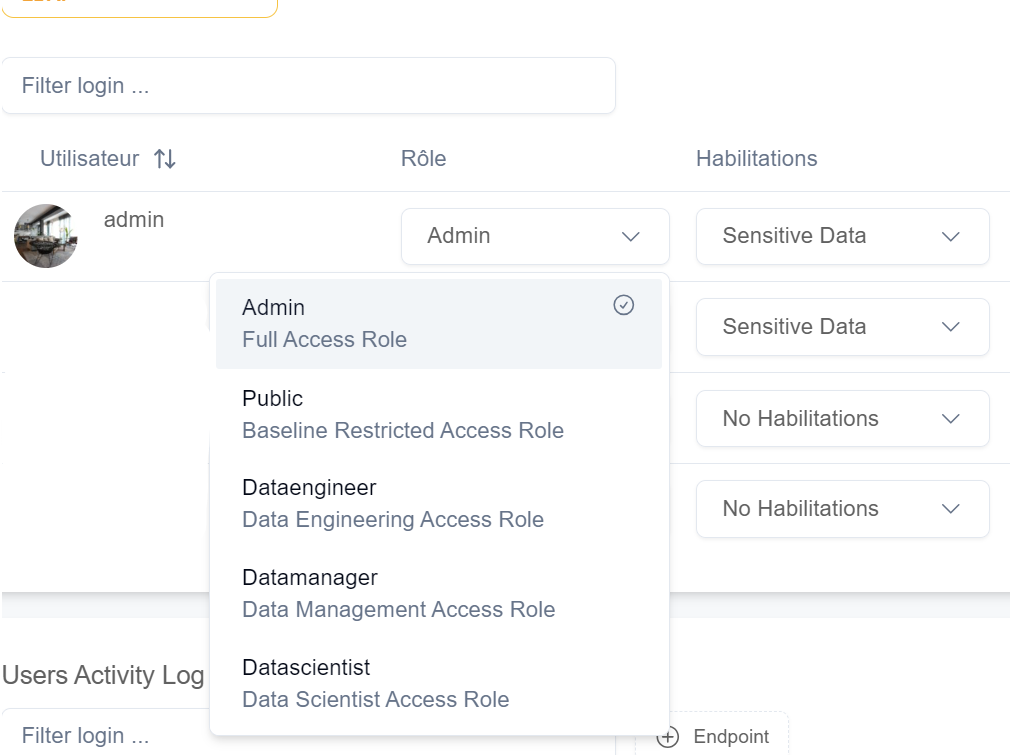Viewport: 1010px width, 756px height.
Task: Open the first No Habilitations dropdown
Action: point(842,418)
